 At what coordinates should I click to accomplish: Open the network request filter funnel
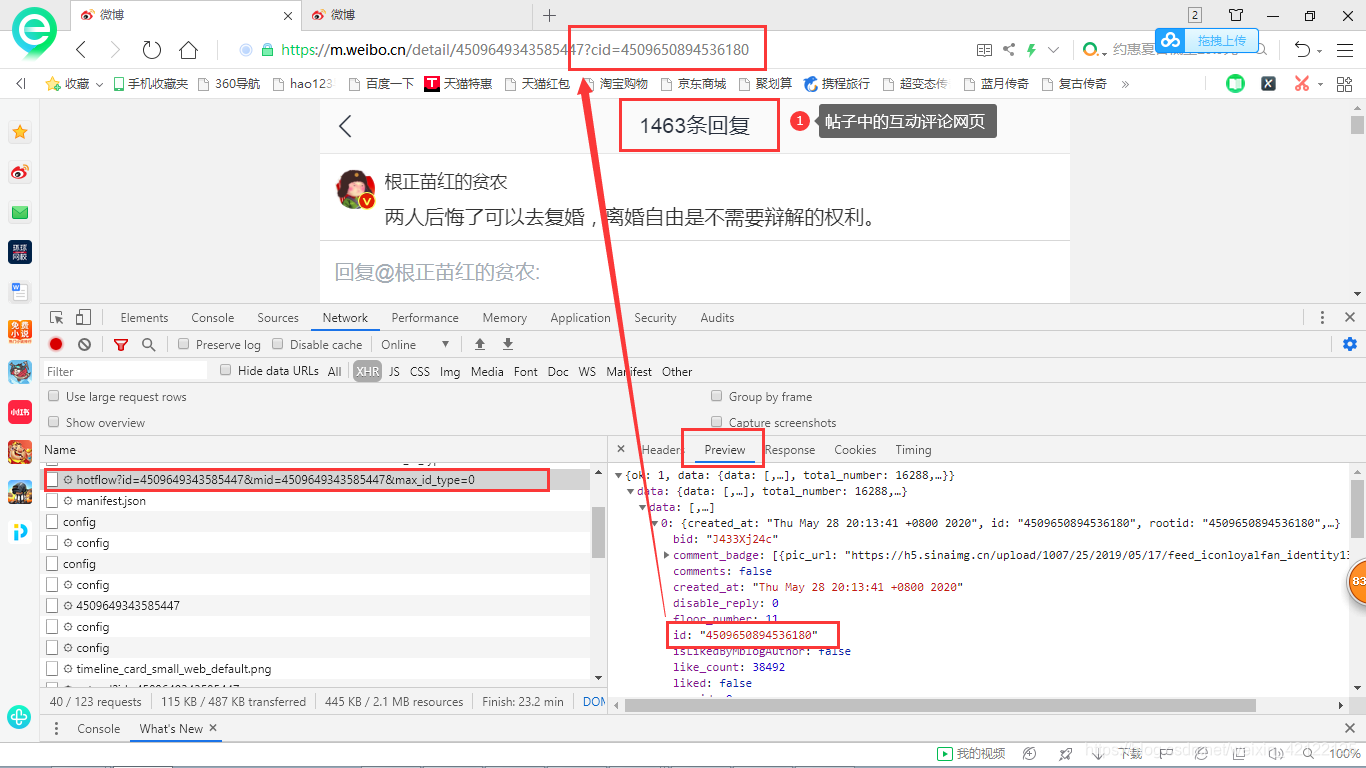pyautogui.click(x=121, y=344)
